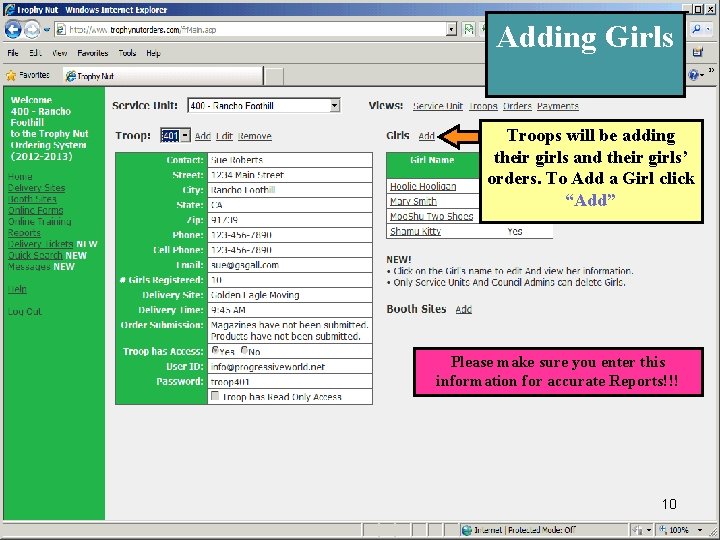The width and height of the screenshot is (720, 540).
Task: Click the blank new tab button
Action: (274, 76)
